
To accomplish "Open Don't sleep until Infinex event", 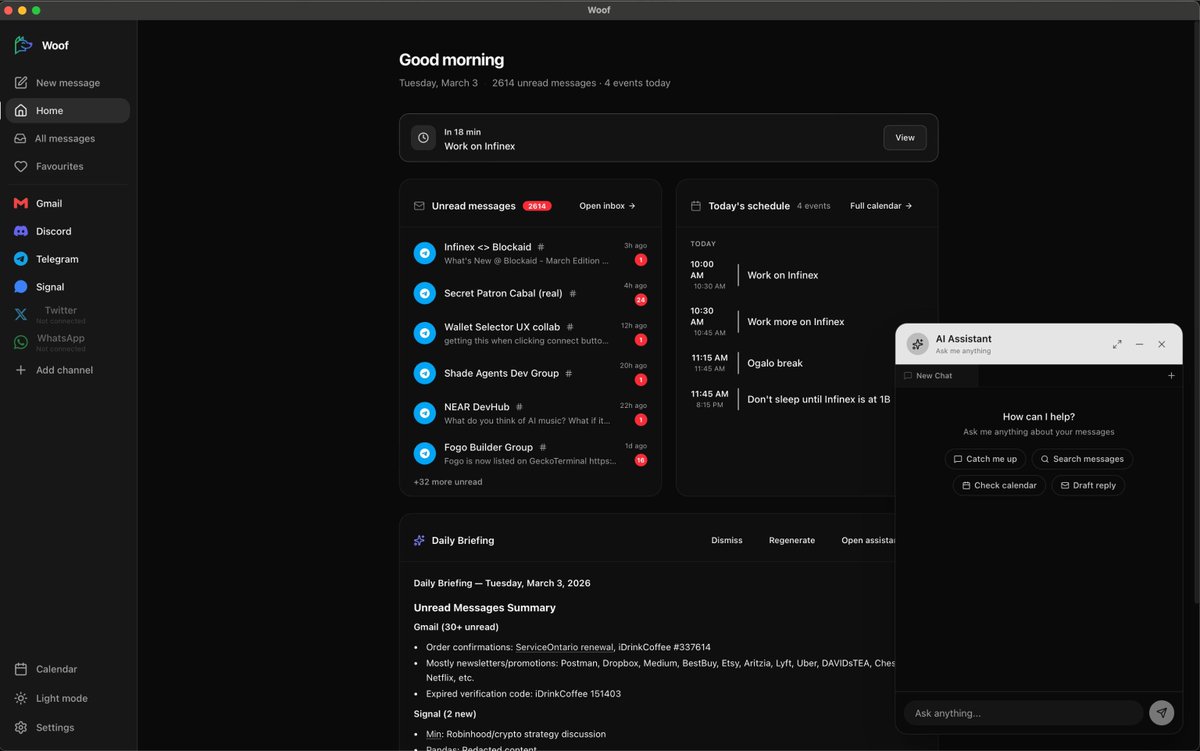I will (x=790, y=399).
